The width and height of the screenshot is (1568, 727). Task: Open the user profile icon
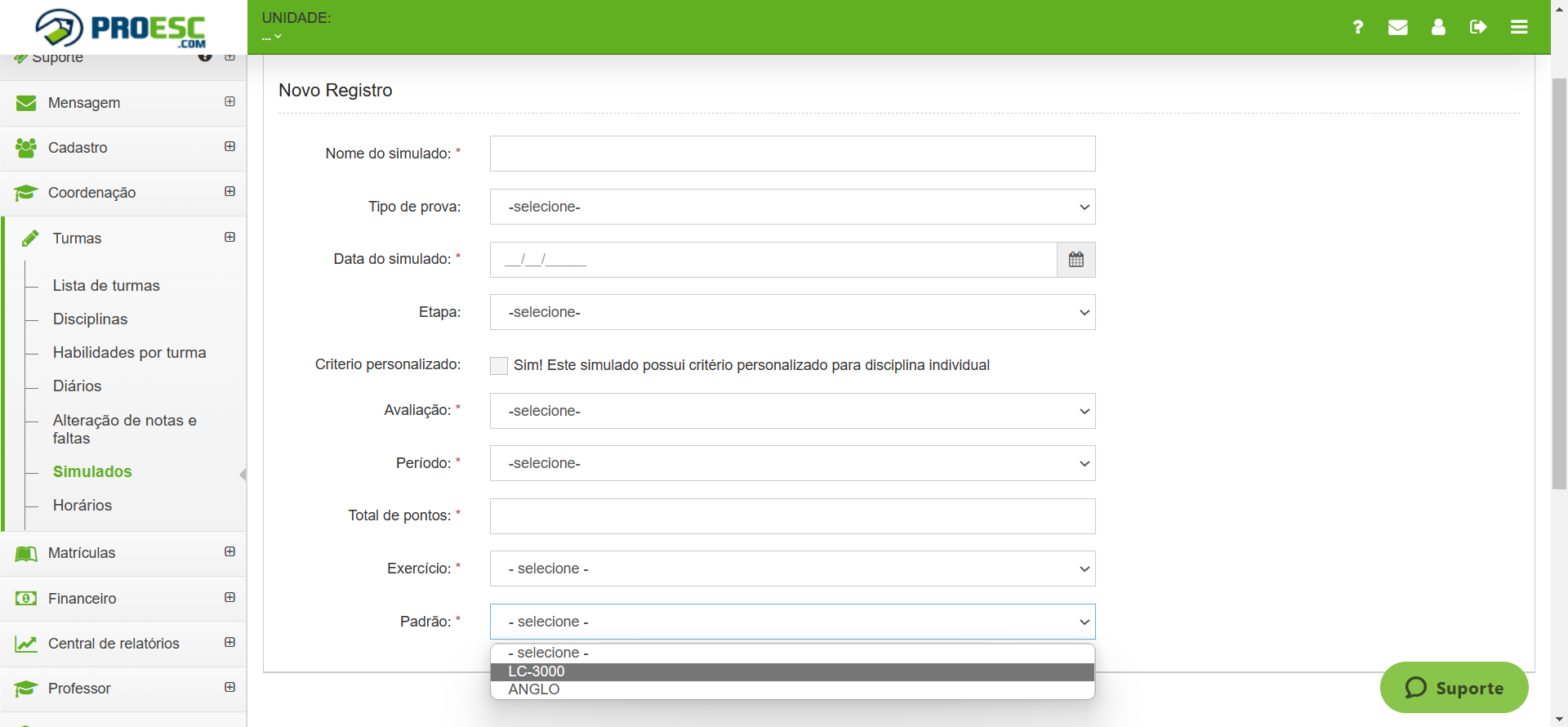1438,27
